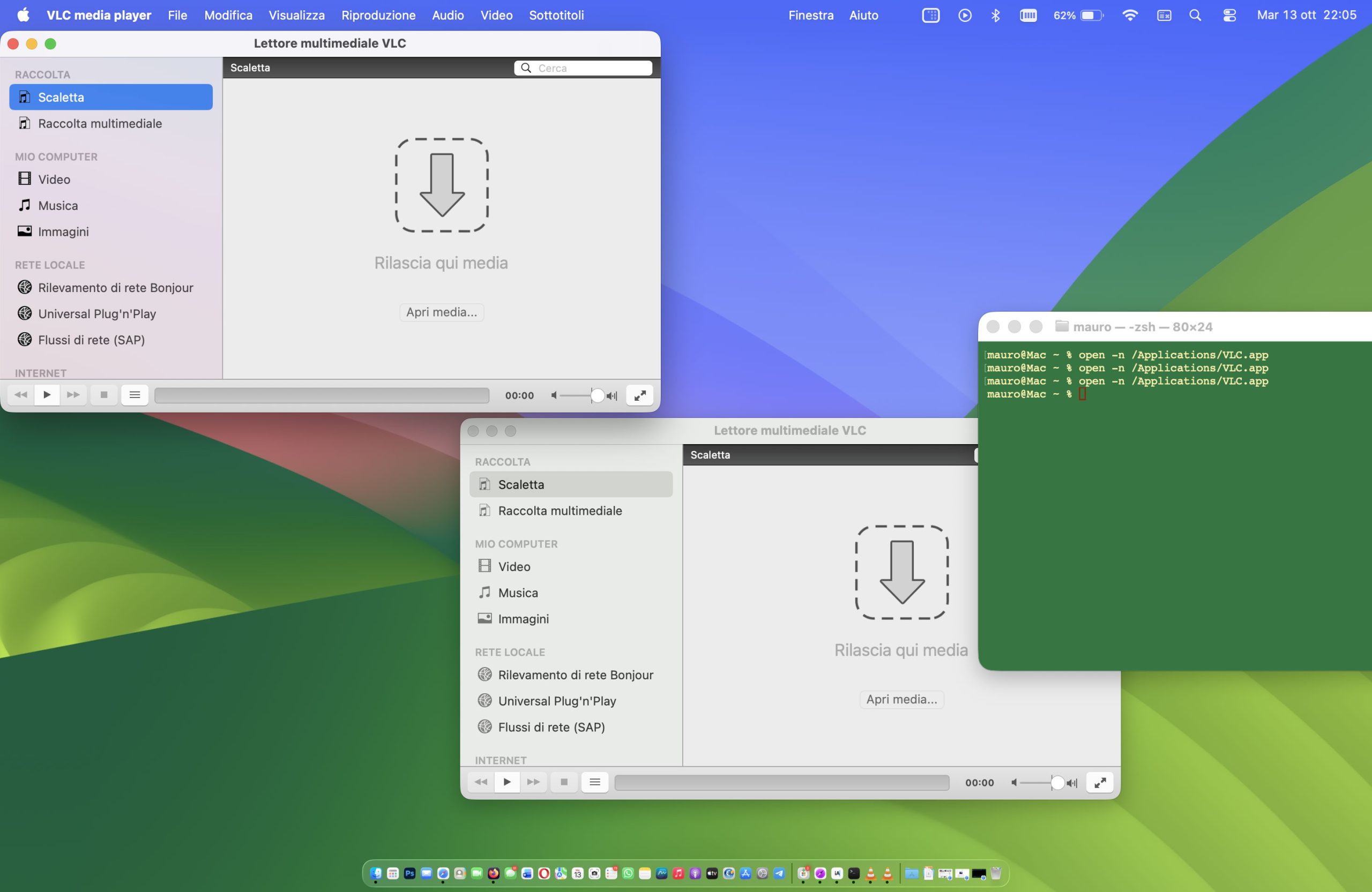Open the Video section in the top VLC sidebar
This screenshot has width=1372, height=892.
[x=111, y=179]
